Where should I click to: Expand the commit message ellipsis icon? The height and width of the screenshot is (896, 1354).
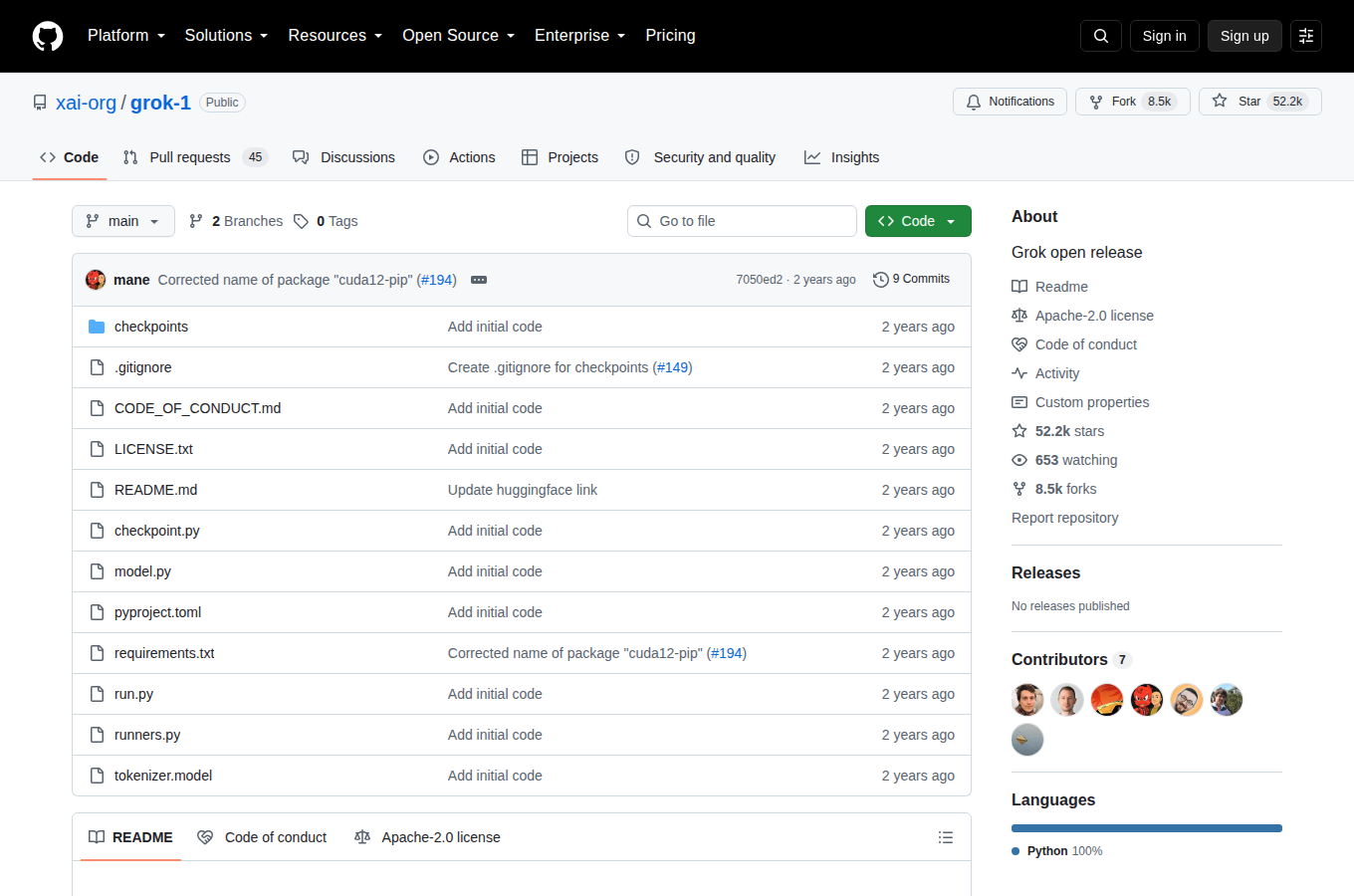tap(479, 280)
